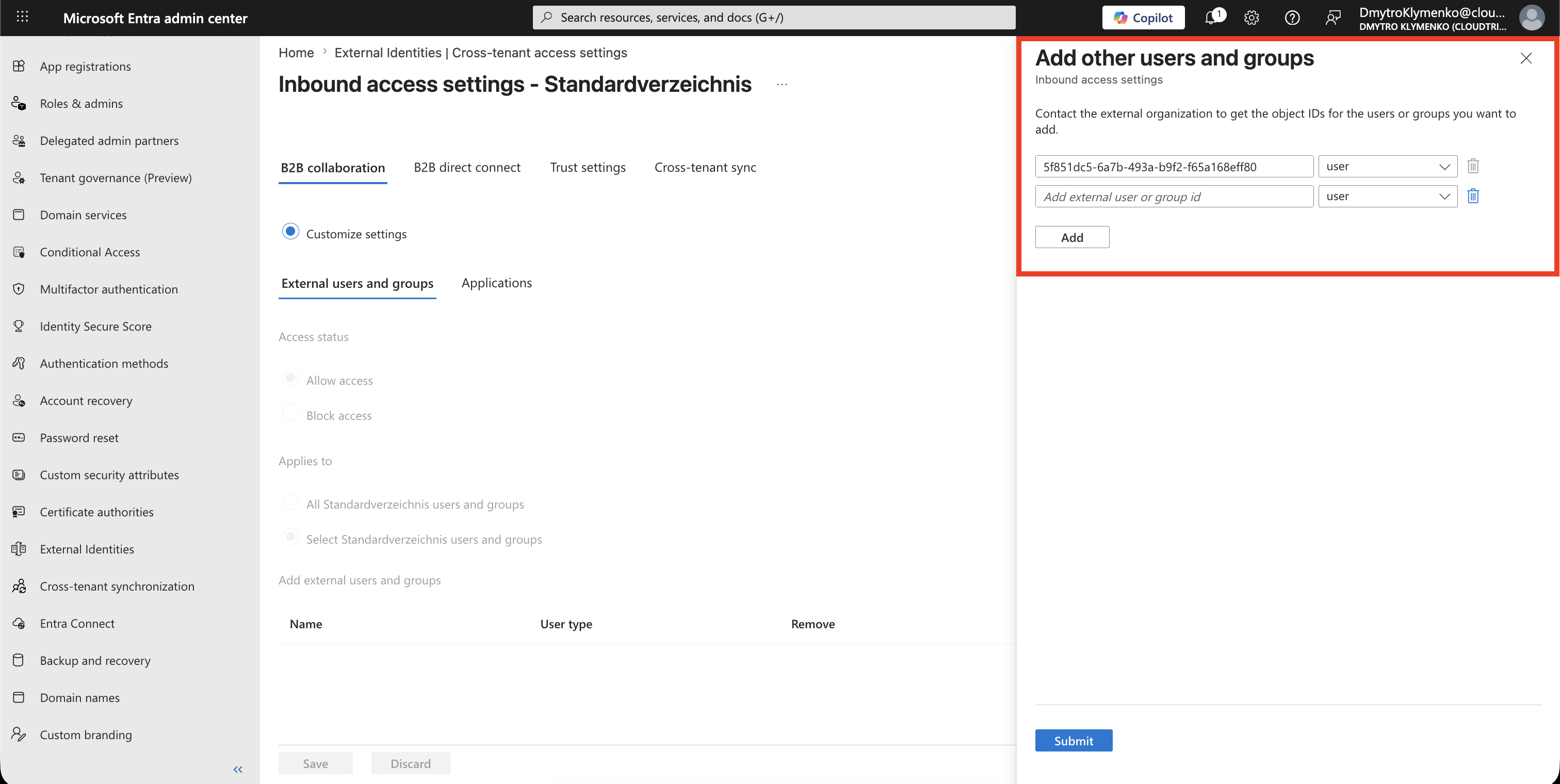The image size is (1560, 784).
Task: Click the Domain names sidebar icon
Action: point(19,697)
